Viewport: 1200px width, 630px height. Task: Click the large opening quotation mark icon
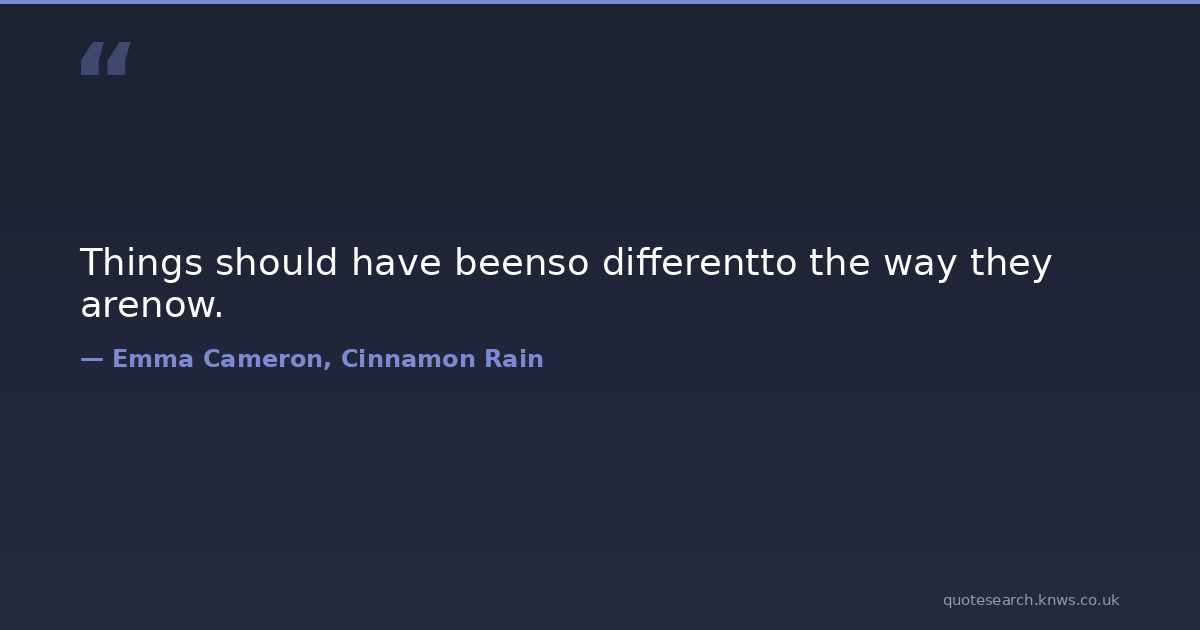click(105, 59)
